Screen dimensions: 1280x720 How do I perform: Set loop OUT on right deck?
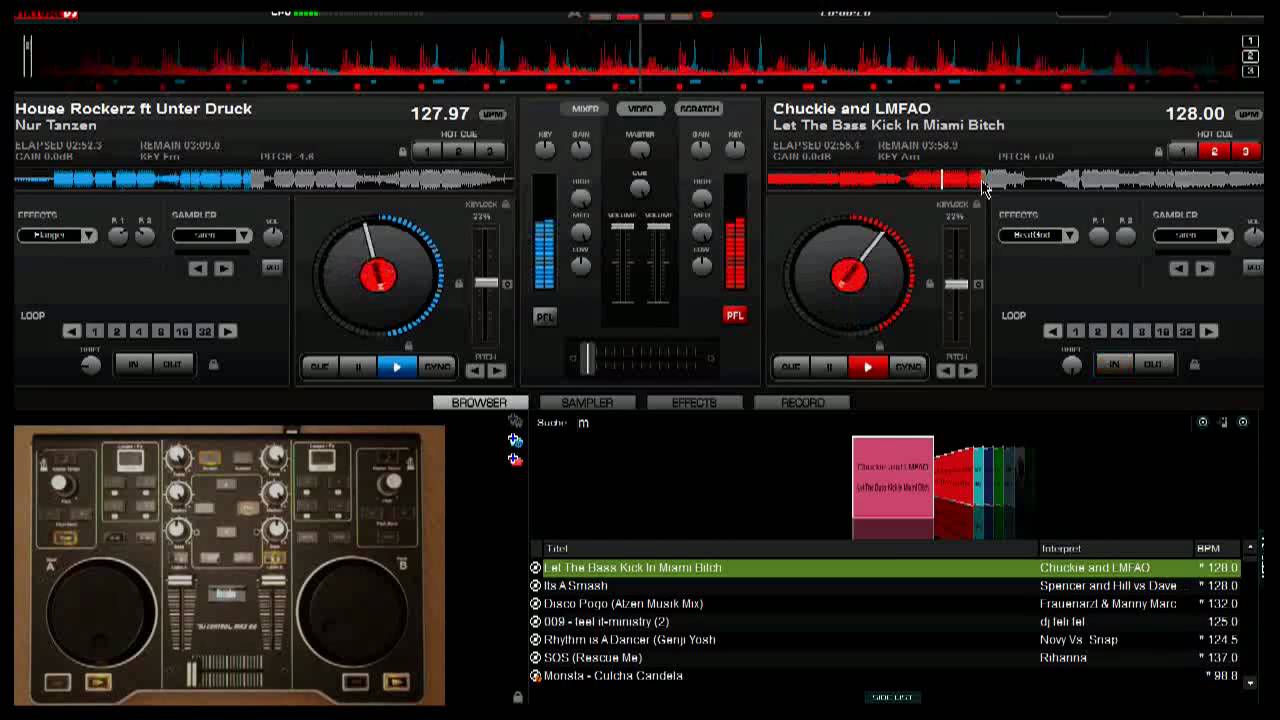[1153, 365]
